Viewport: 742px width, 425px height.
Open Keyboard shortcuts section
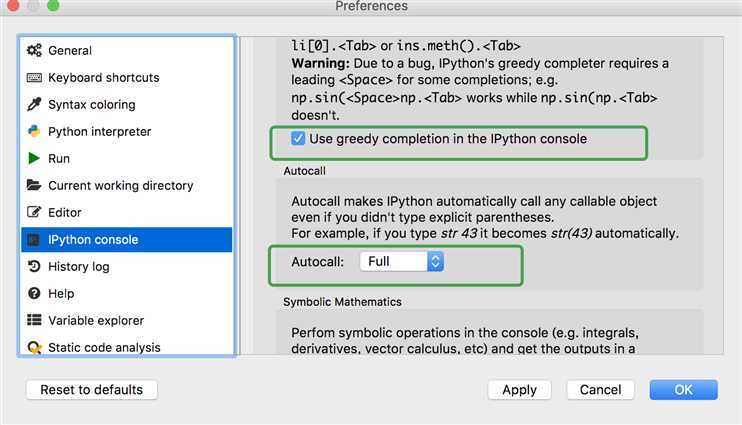(127, 77)
